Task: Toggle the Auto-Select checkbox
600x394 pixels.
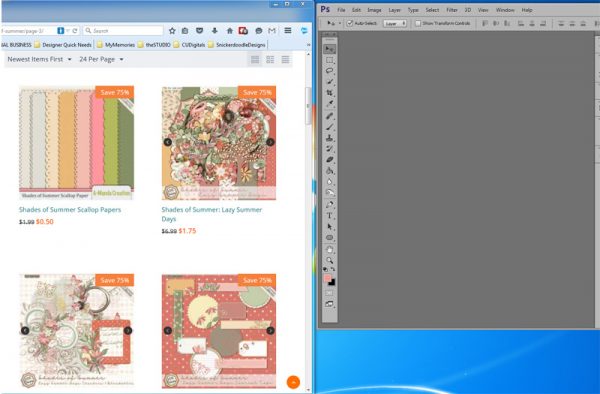Action: click(x=349, y=23)
